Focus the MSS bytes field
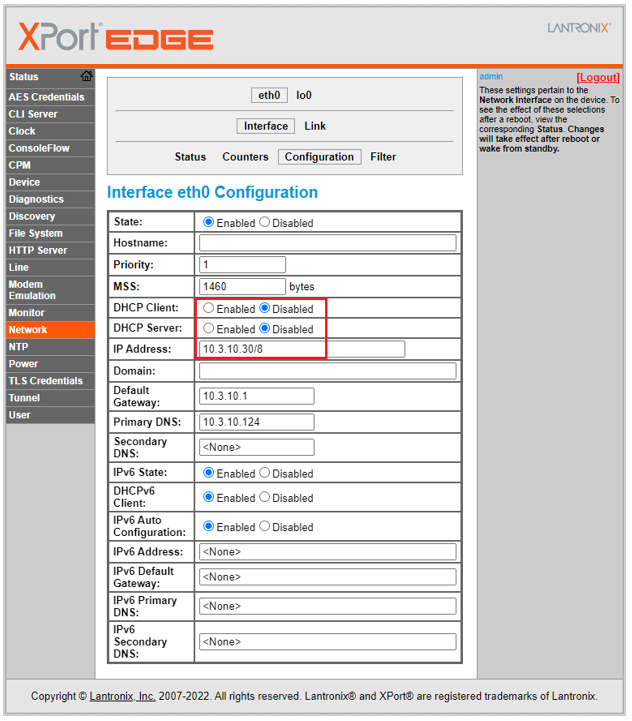The height and width of the screenshot is (721, 632). (242, 286)
